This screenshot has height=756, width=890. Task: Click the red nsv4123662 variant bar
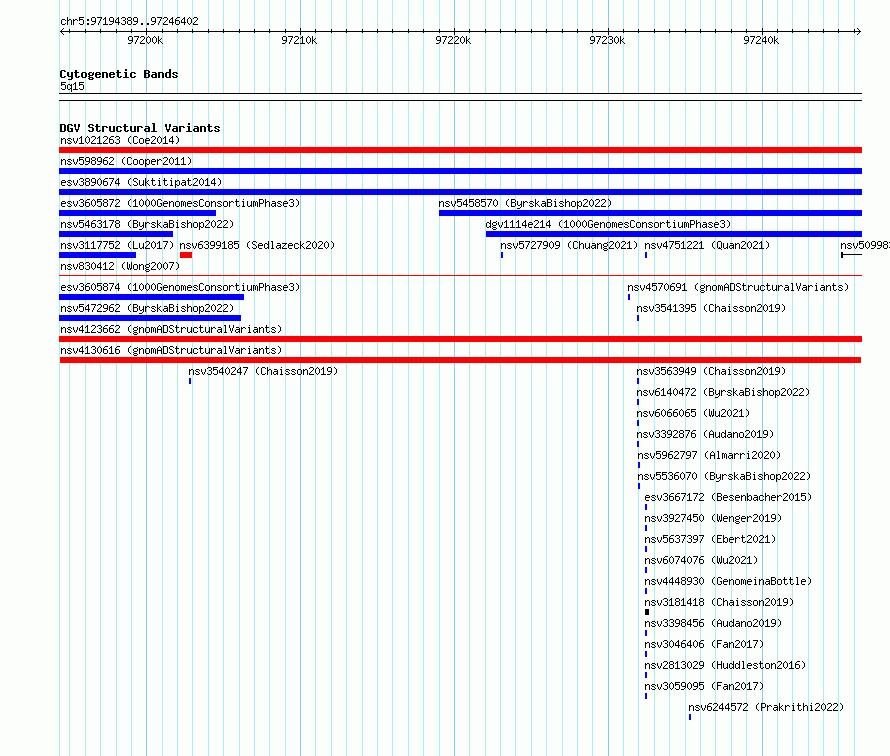pyautogui.click(x=460, y=339)
